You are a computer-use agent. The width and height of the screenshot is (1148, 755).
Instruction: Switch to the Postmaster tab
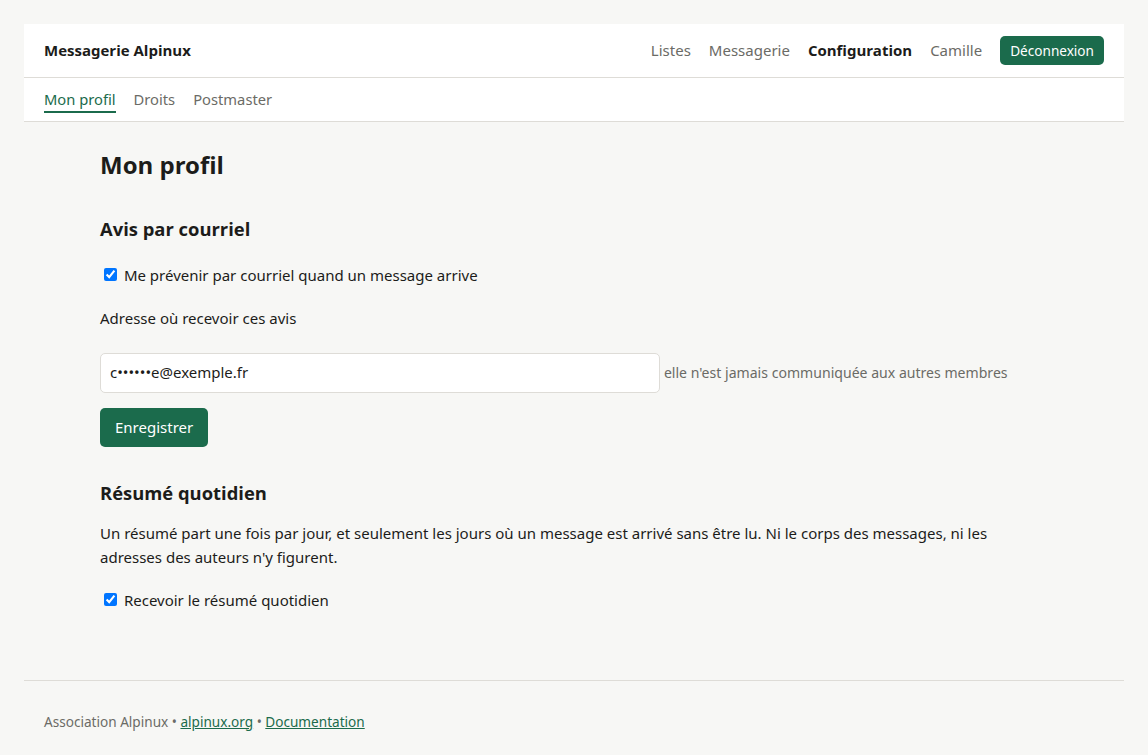[232, 100]
